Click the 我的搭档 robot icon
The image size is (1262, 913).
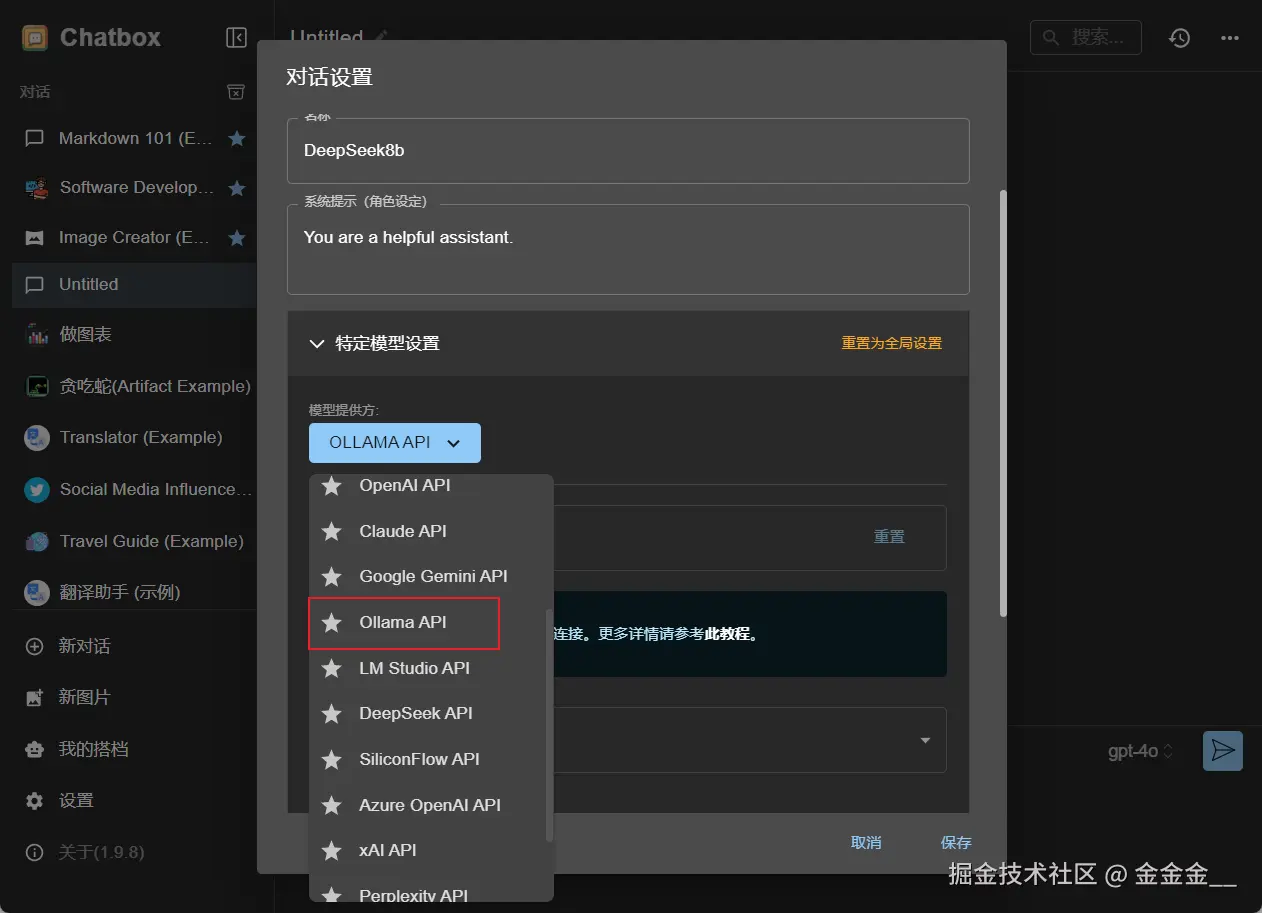coord(35,749)
